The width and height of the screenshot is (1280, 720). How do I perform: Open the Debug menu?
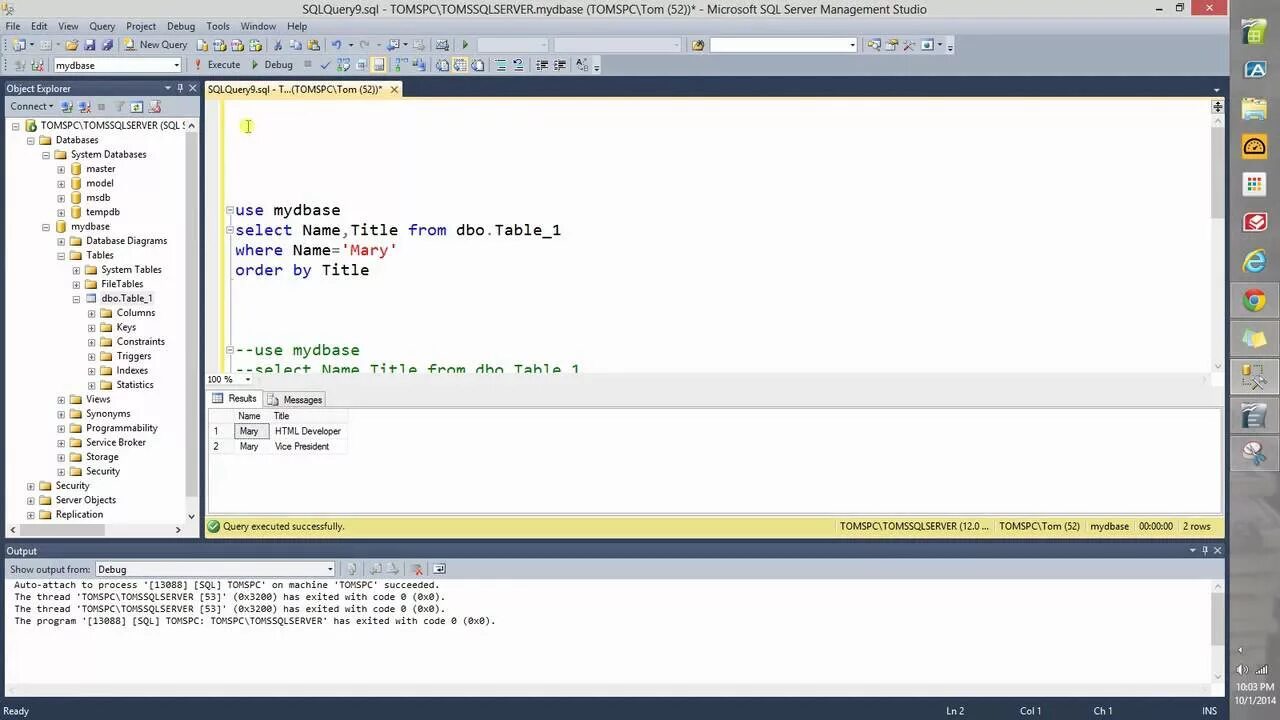coord(181,26)
